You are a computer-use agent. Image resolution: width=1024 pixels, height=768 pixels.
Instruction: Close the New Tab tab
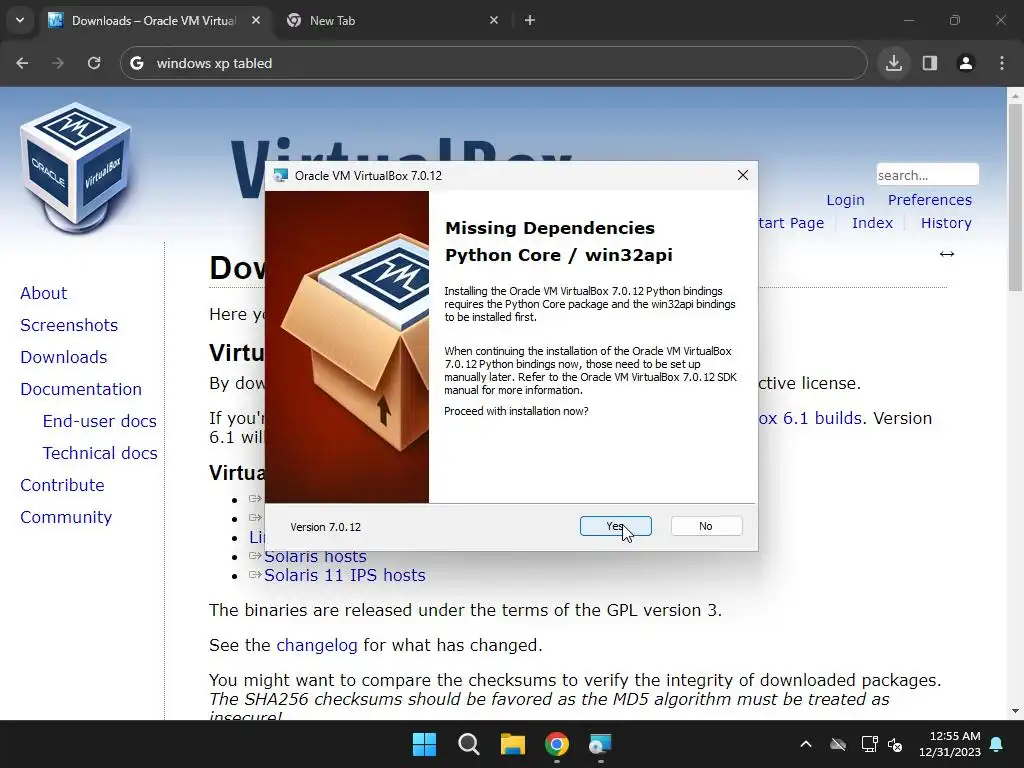coord(494,20)
